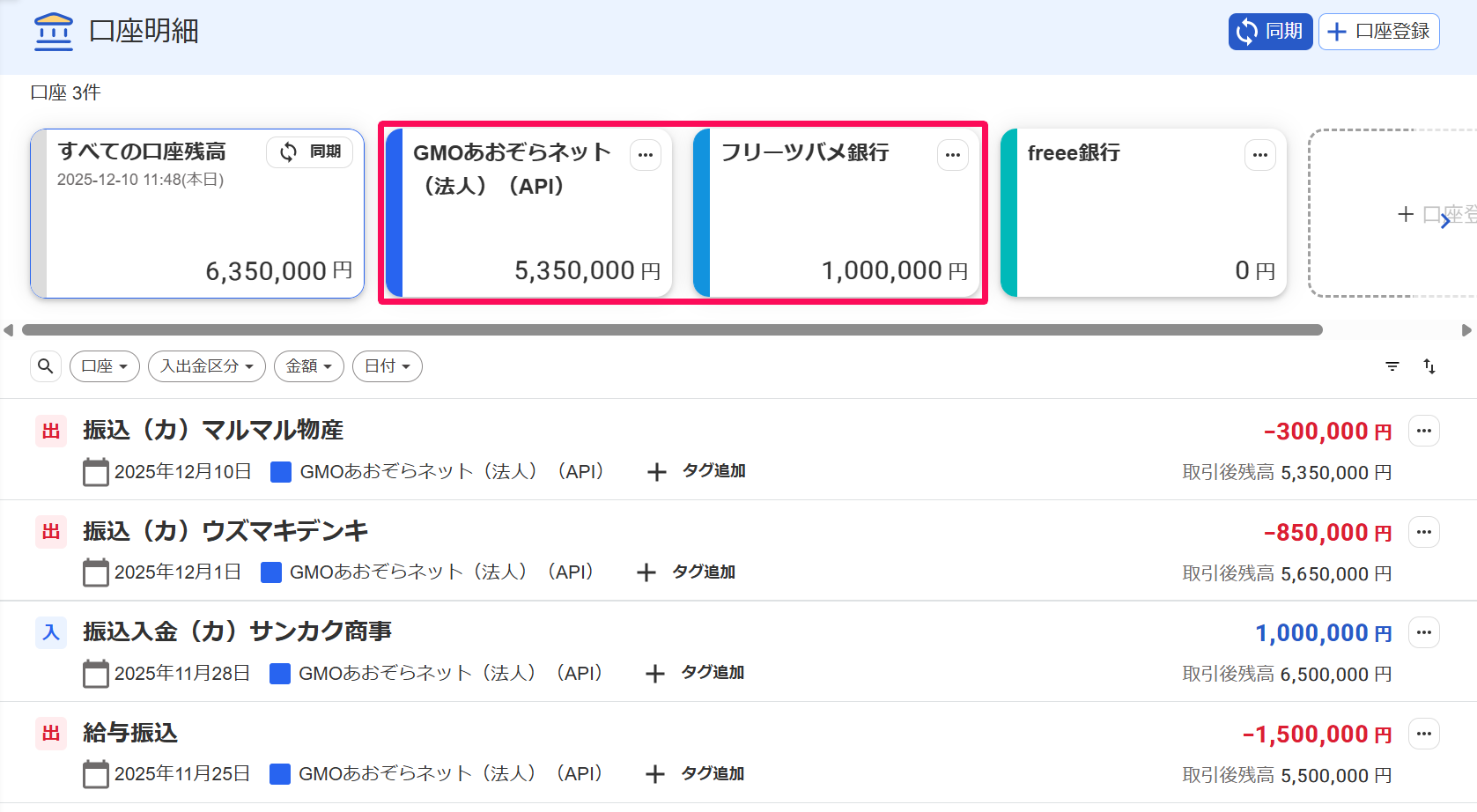
Task: Click the calendar icon beside 2025年11月28日
Action: 95,674
